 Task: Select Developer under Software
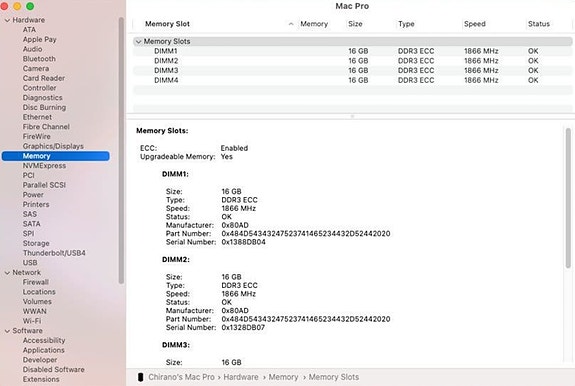[40, 360]
